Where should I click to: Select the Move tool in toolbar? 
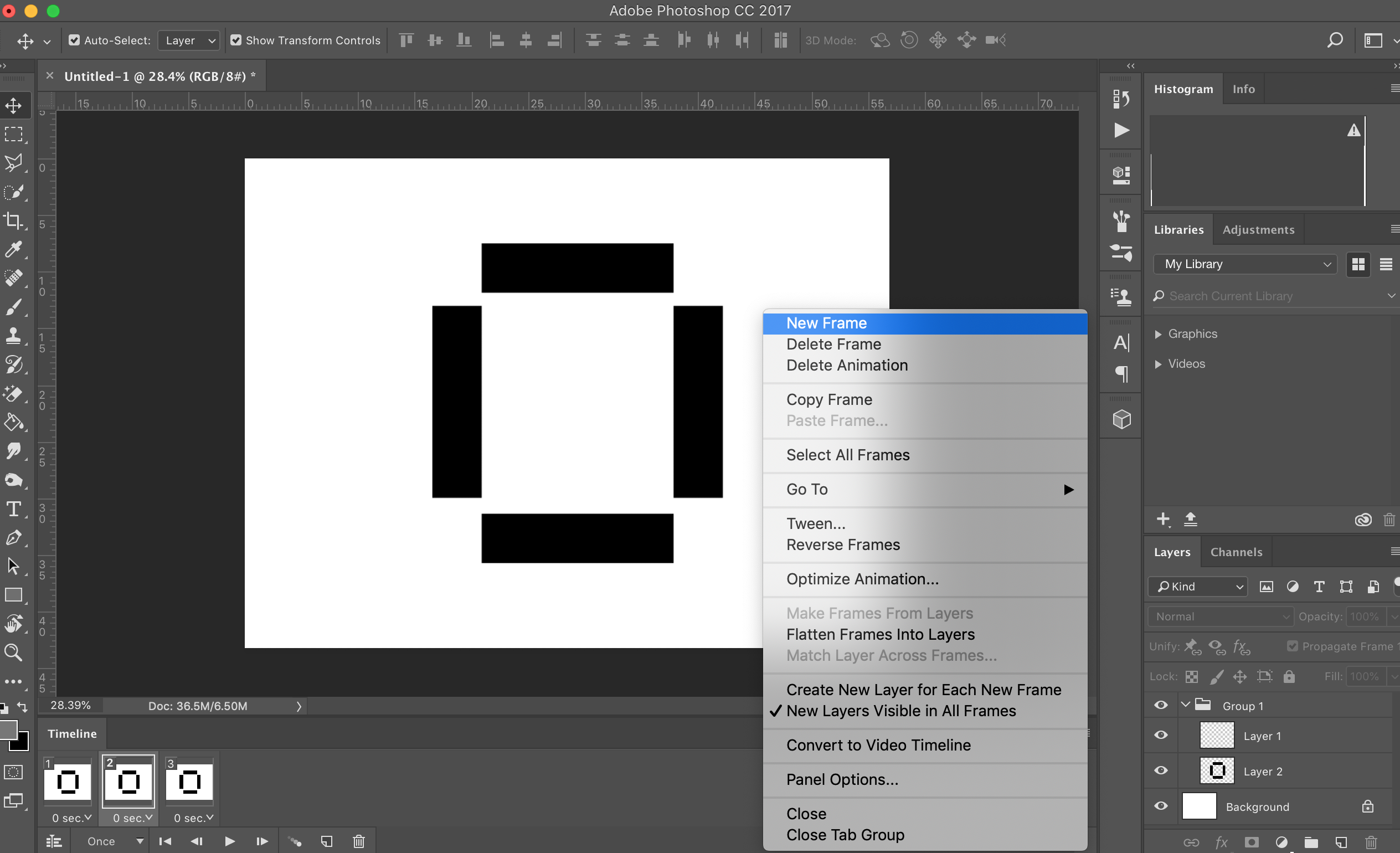point(14,106)
